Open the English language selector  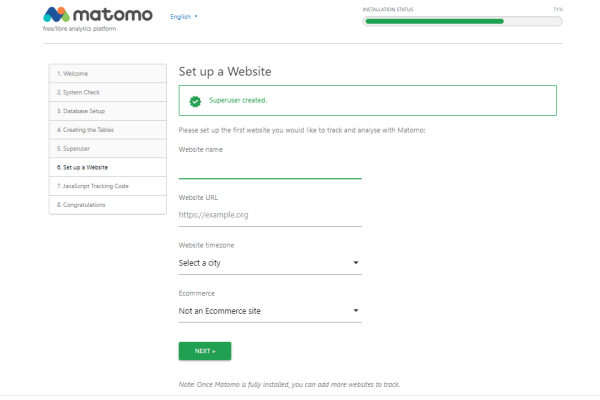(184, 17)
